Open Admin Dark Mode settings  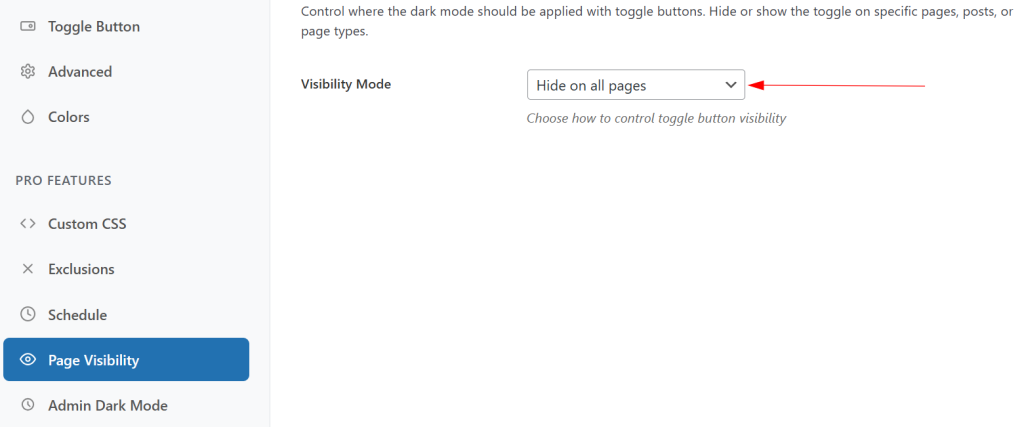pos(107,406)
